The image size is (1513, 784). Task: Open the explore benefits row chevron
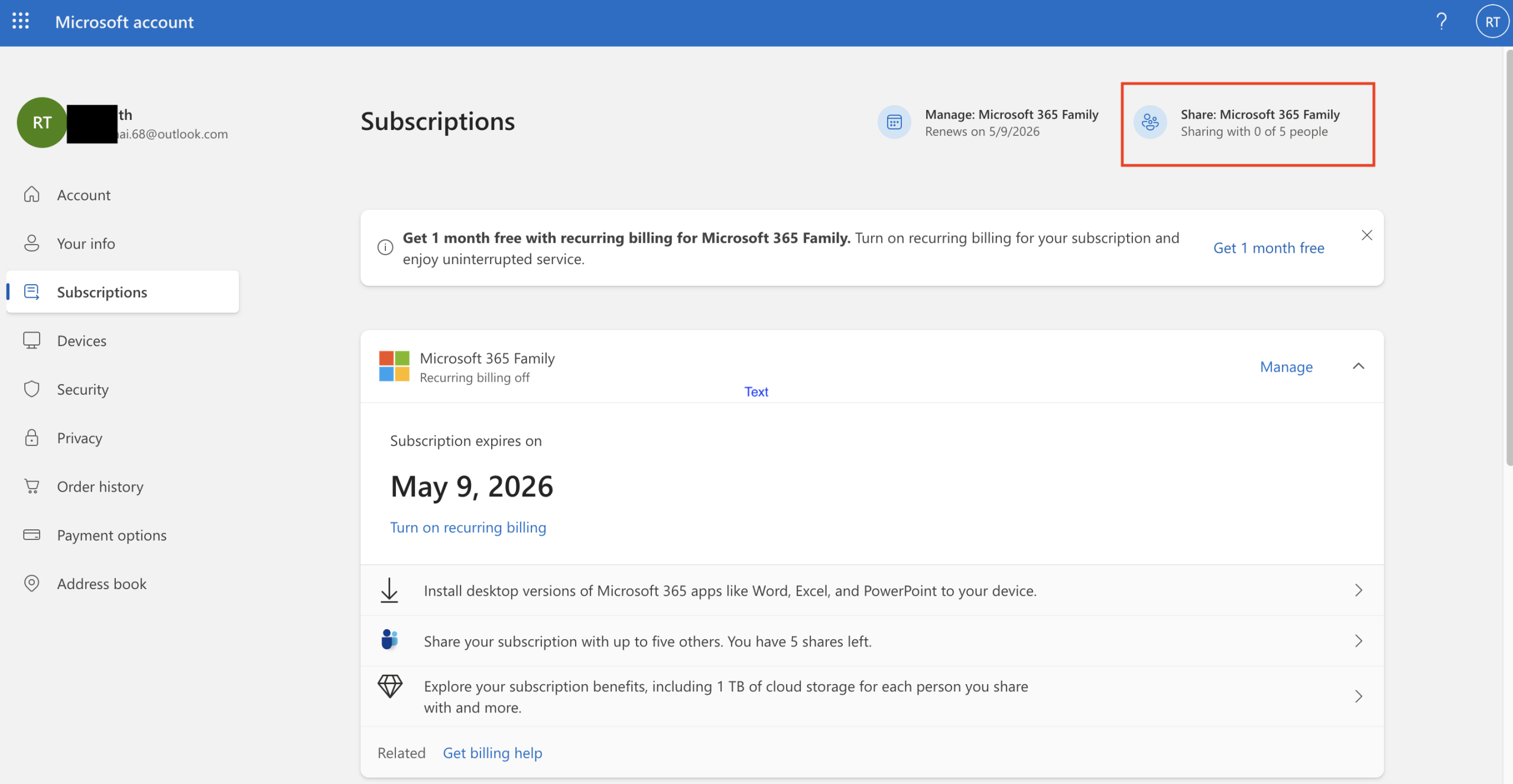point(1359,697)
